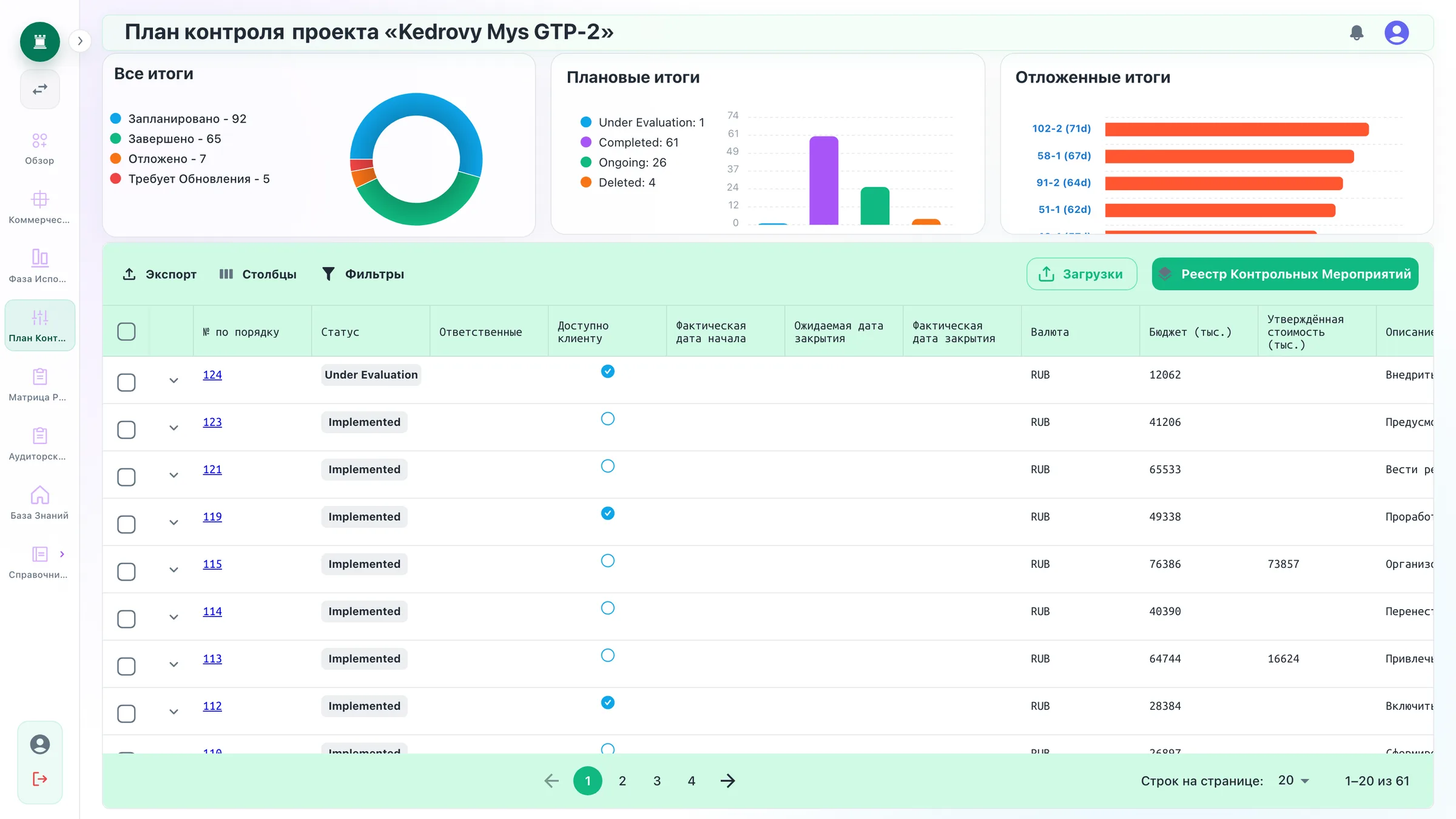Viewport: 1456px width, 819px height.
Task: Toggle client availability for row 112
Action: click(608, 703)
